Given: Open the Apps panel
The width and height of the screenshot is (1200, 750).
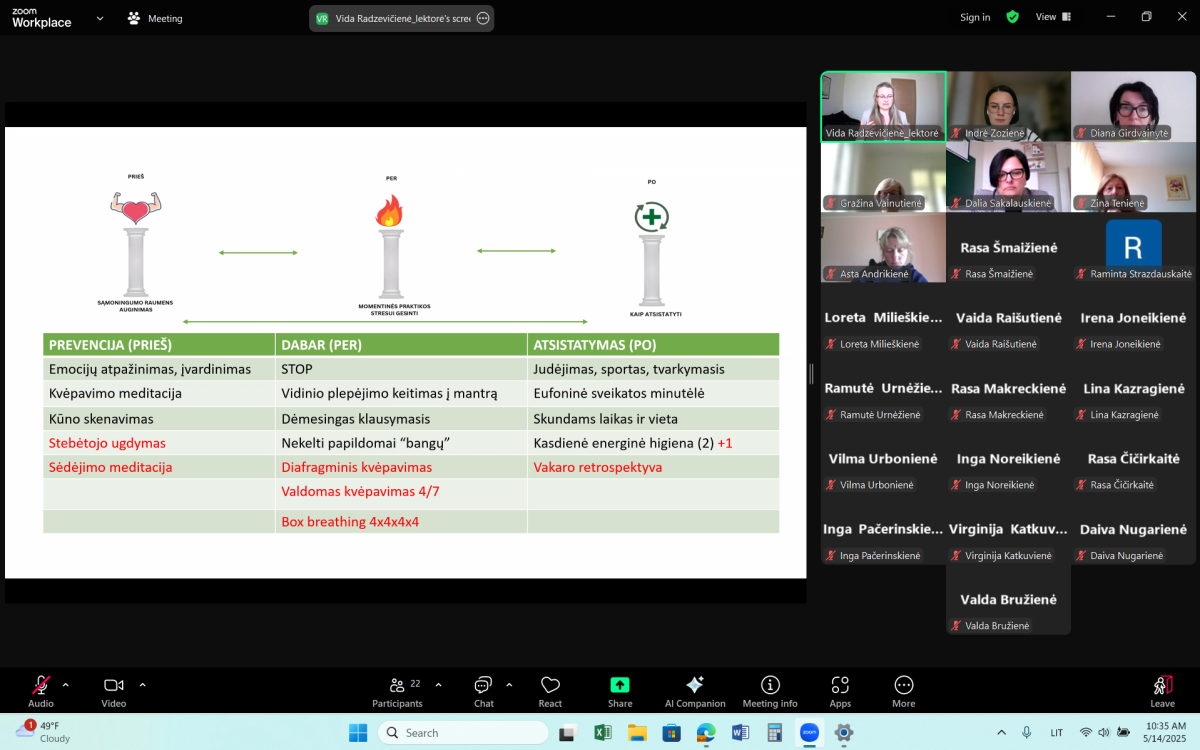Looking at the screenshot, I should point(840,691).
